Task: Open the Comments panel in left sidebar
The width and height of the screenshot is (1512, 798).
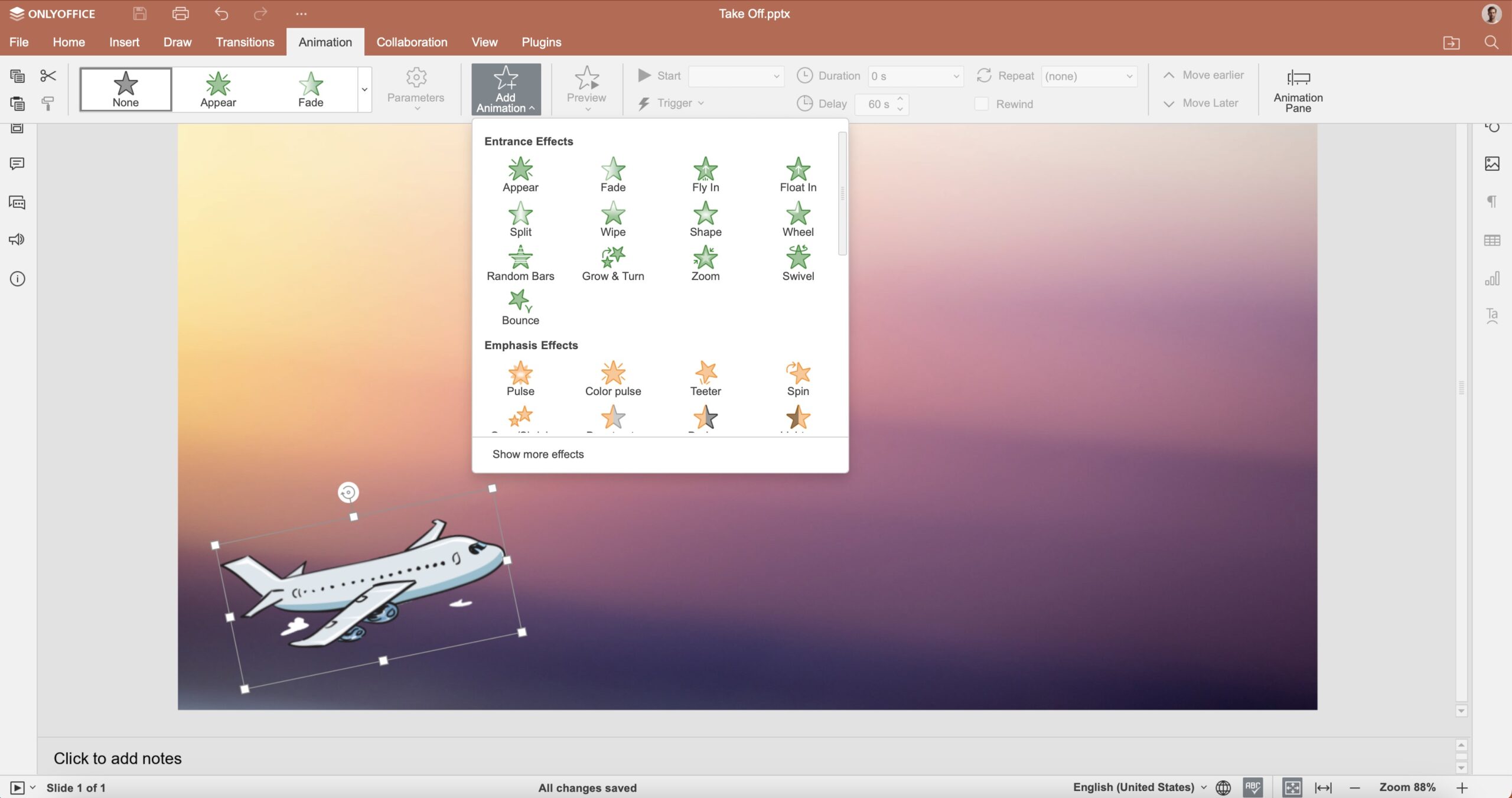Action: tap(17, 164)
